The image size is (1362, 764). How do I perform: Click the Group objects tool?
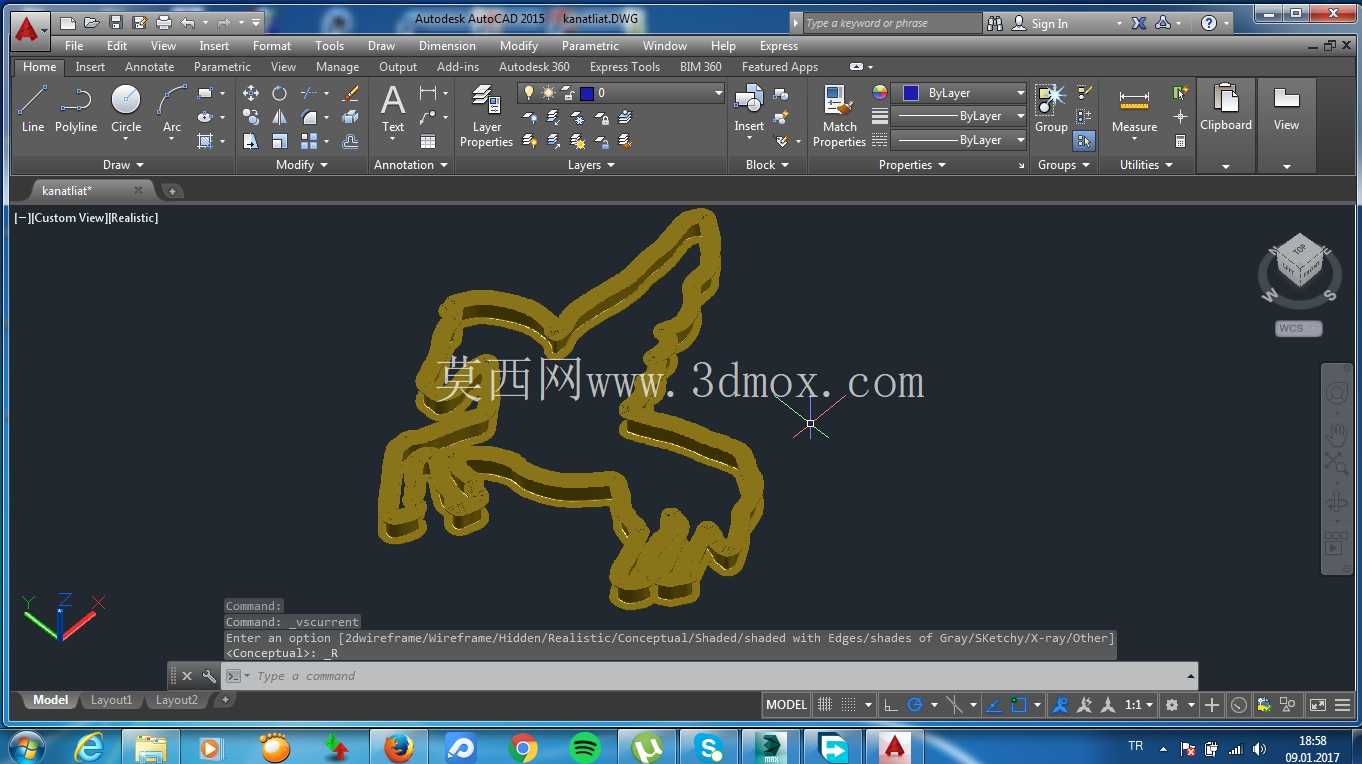(x=1051, y=109)
